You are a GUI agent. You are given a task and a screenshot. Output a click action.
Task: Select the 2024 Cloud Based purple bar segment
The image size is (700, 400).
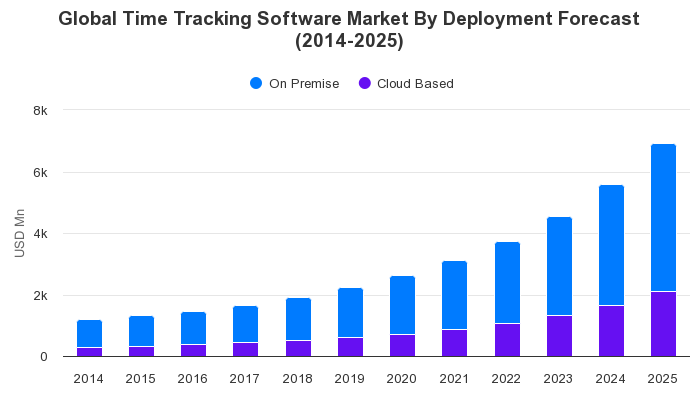[x=611, y=331]
